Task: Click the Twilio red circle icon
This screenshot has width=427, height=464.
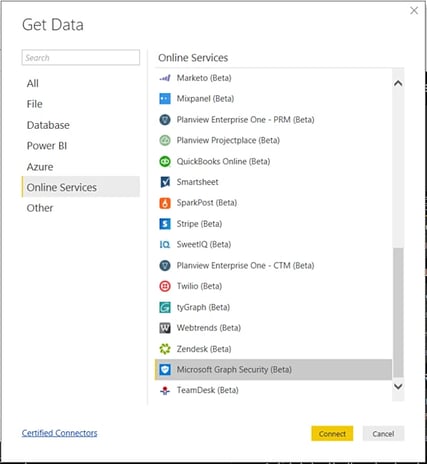Action: [x=165, y=286]
